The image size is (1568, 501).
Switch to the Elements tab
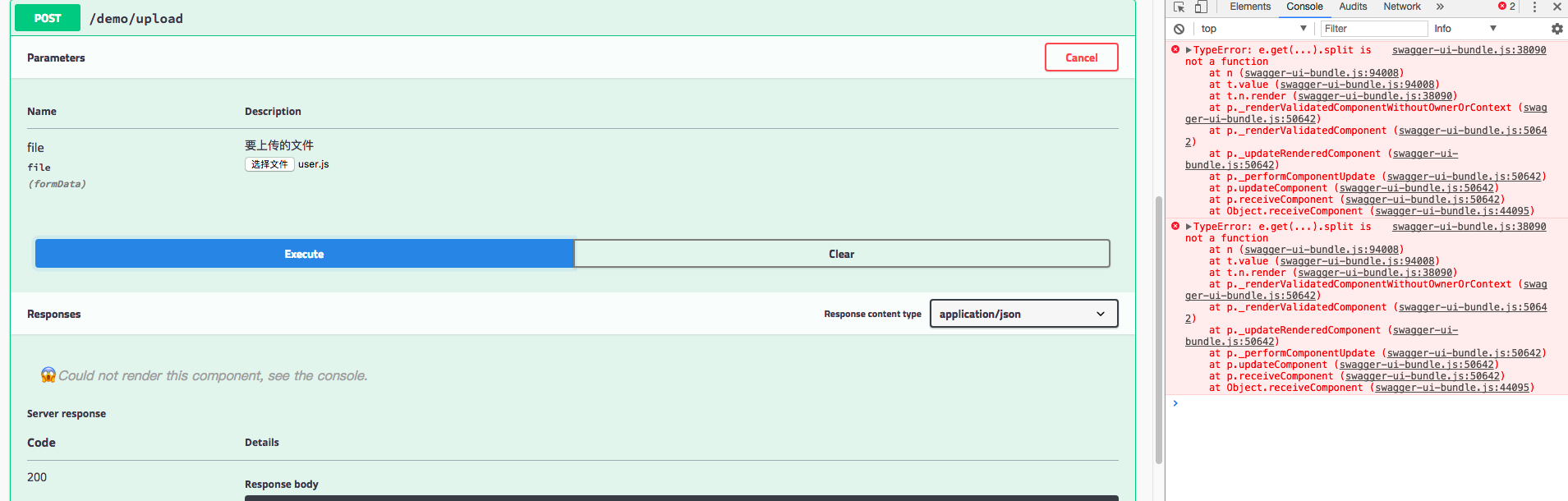1249,7
